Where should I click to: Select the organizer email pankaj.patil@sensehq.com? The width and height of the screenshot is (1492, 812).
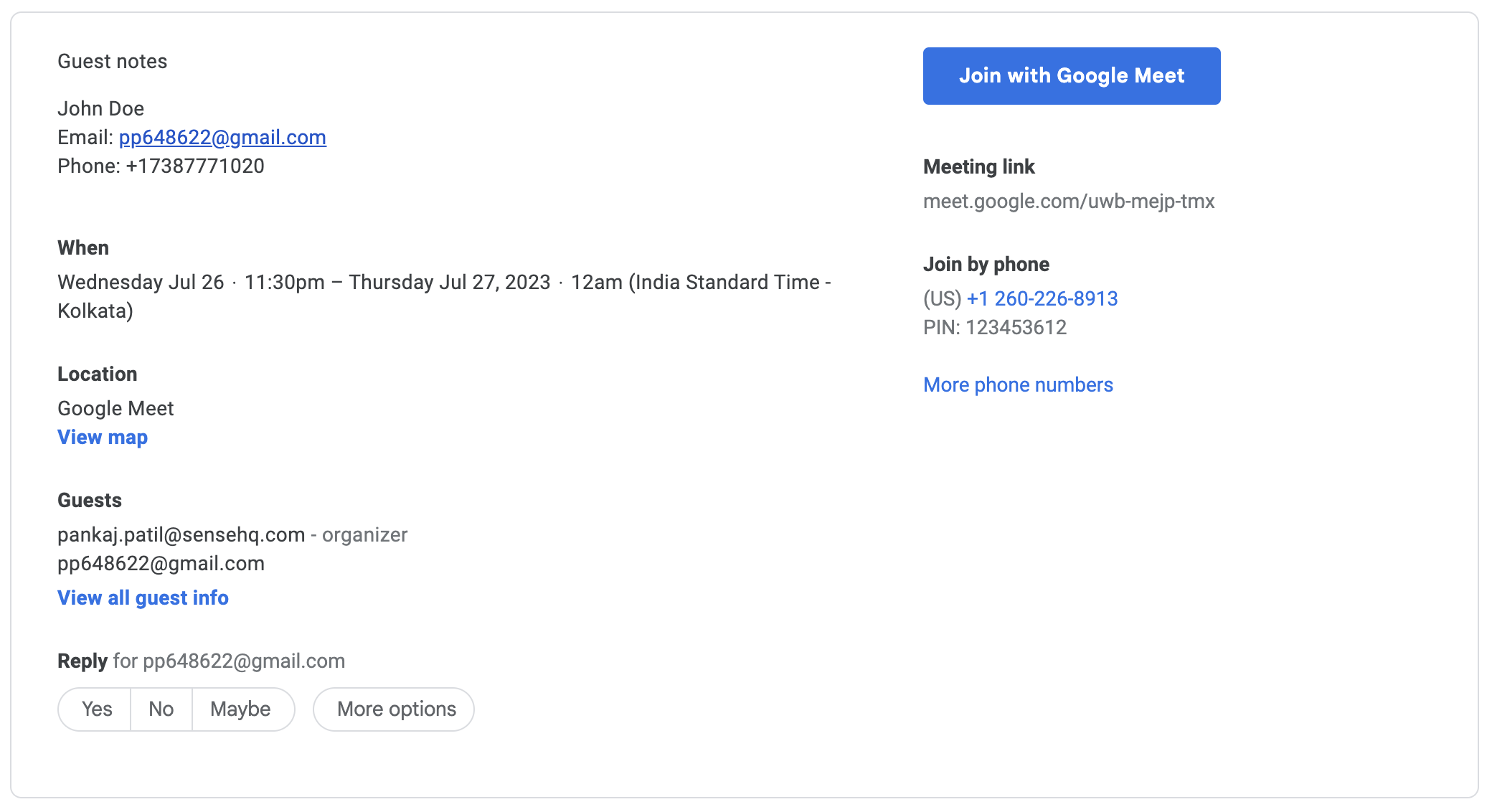[x=181, y=534]
